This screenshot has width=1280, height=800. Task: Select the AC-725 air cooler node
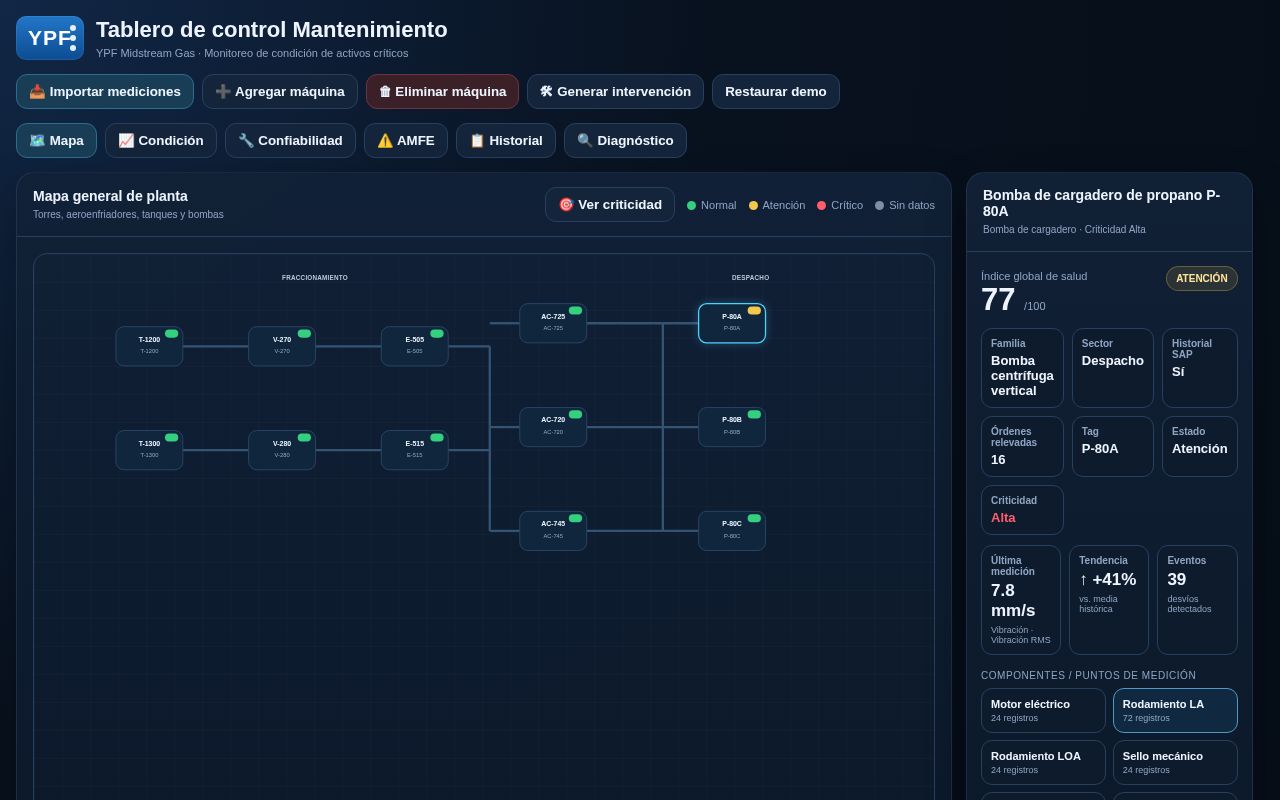553,323
